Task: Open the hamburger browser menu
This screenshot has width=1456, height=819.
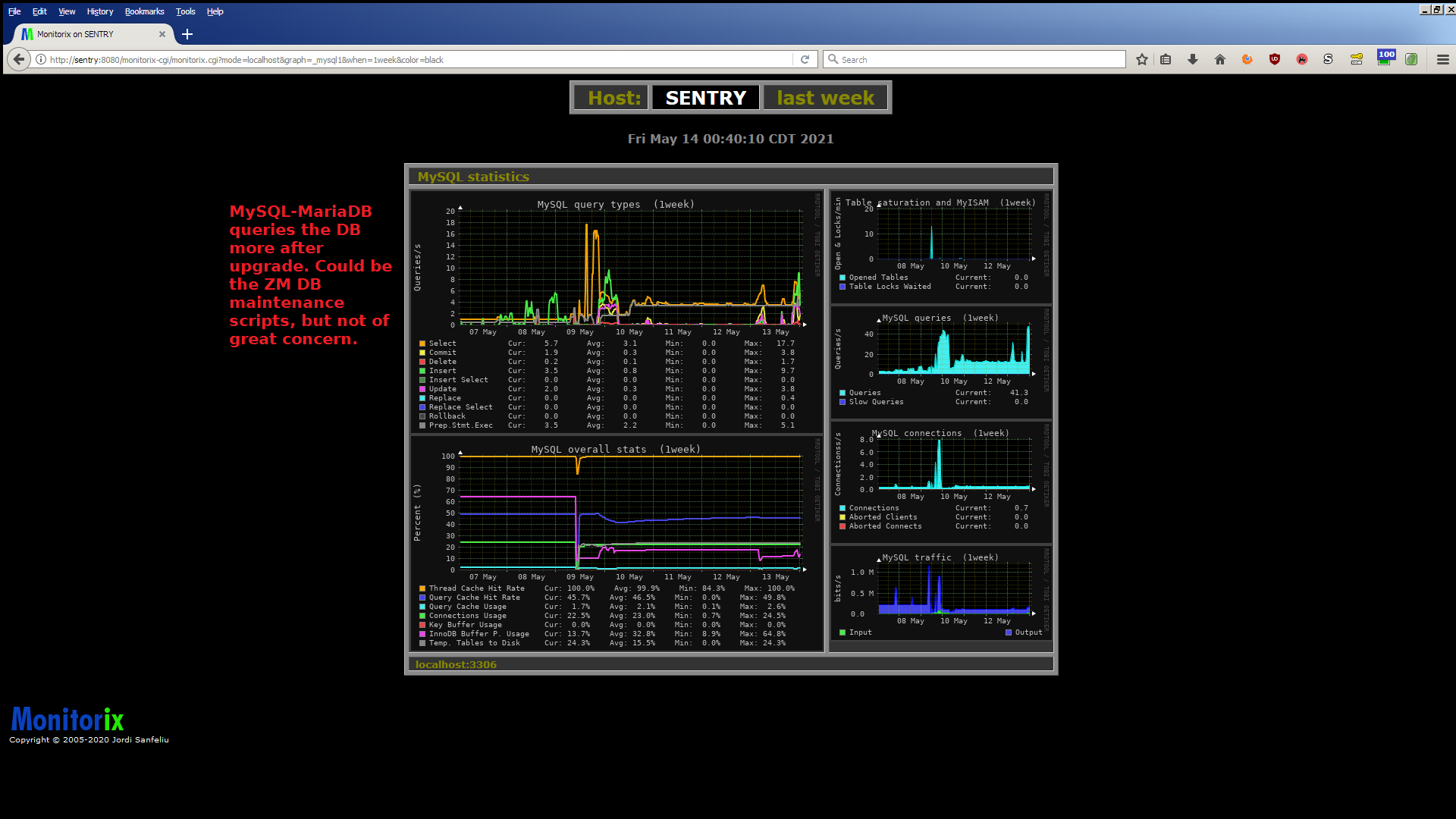Action: 1442,59
